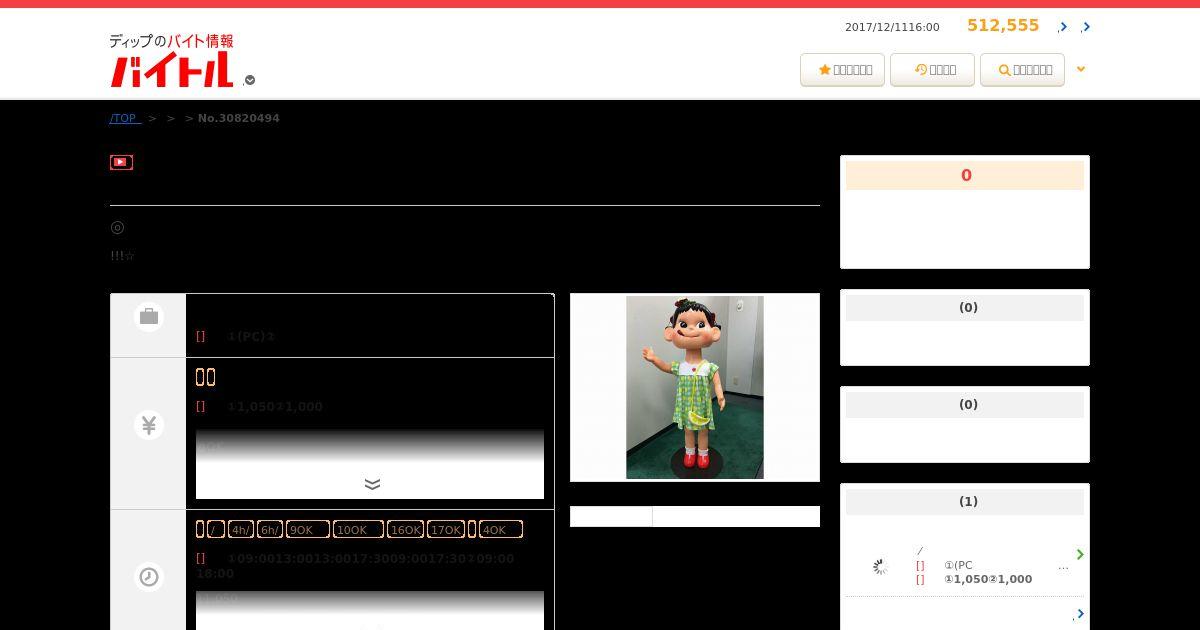Follow the second blue arrow link beside 512,555
Image resolution: width=1200 pixels, height=630 pixels.
tap(1086, 27)
